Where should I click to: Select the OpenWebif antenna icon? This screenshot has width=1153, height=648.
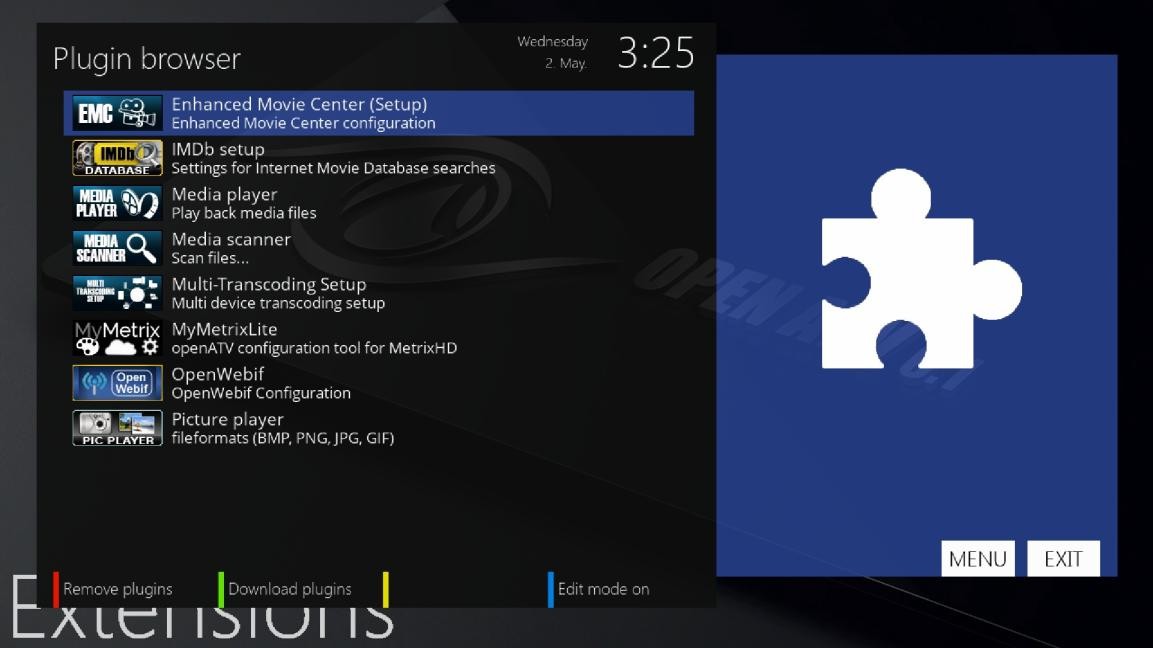116,382
